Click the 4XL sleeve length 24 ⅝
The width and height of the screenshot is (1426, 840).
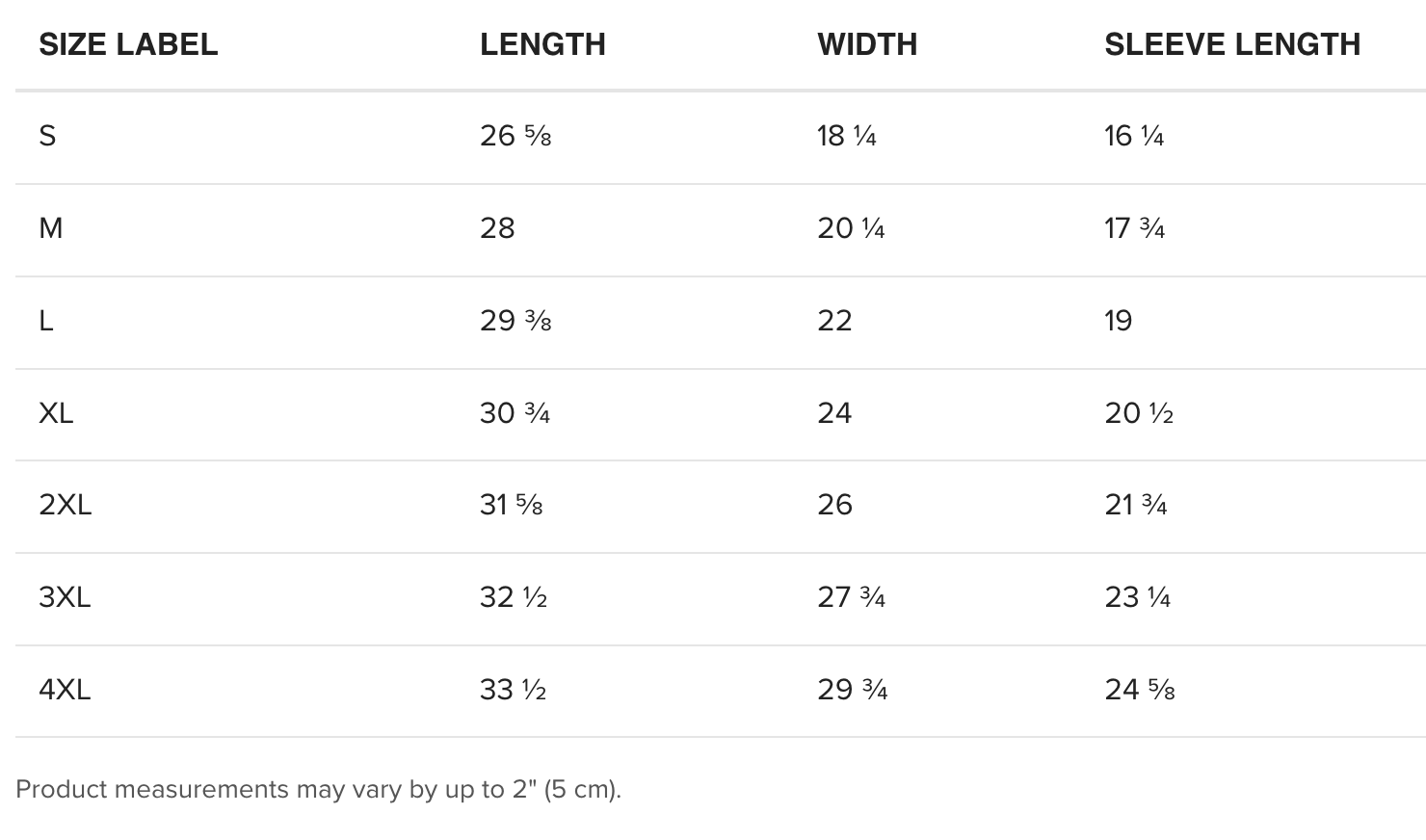[x=1140, y=690]
